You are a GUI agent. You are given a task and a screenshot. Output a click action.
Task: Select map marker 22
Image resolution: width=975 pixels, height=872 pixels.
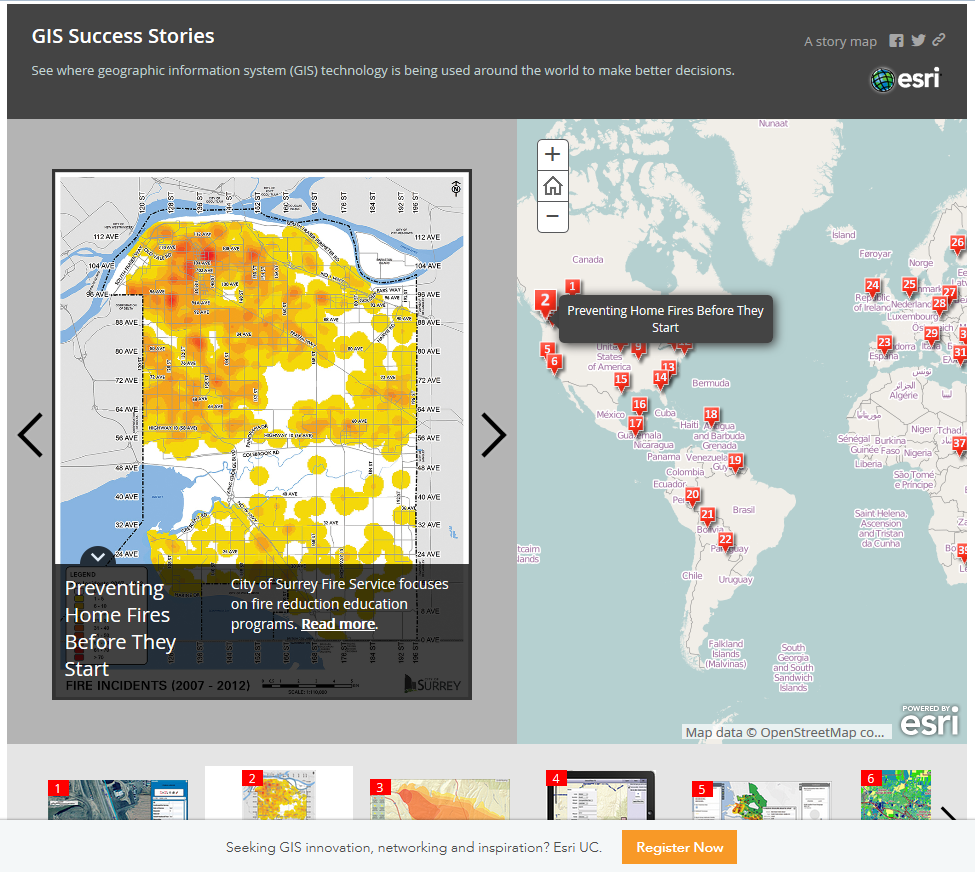coord(725,541)
